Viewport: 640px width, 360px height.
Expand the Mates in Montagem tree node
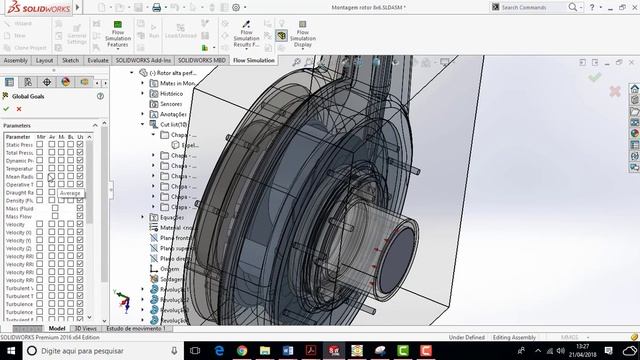pyautogui.click(x=142, y=83)
